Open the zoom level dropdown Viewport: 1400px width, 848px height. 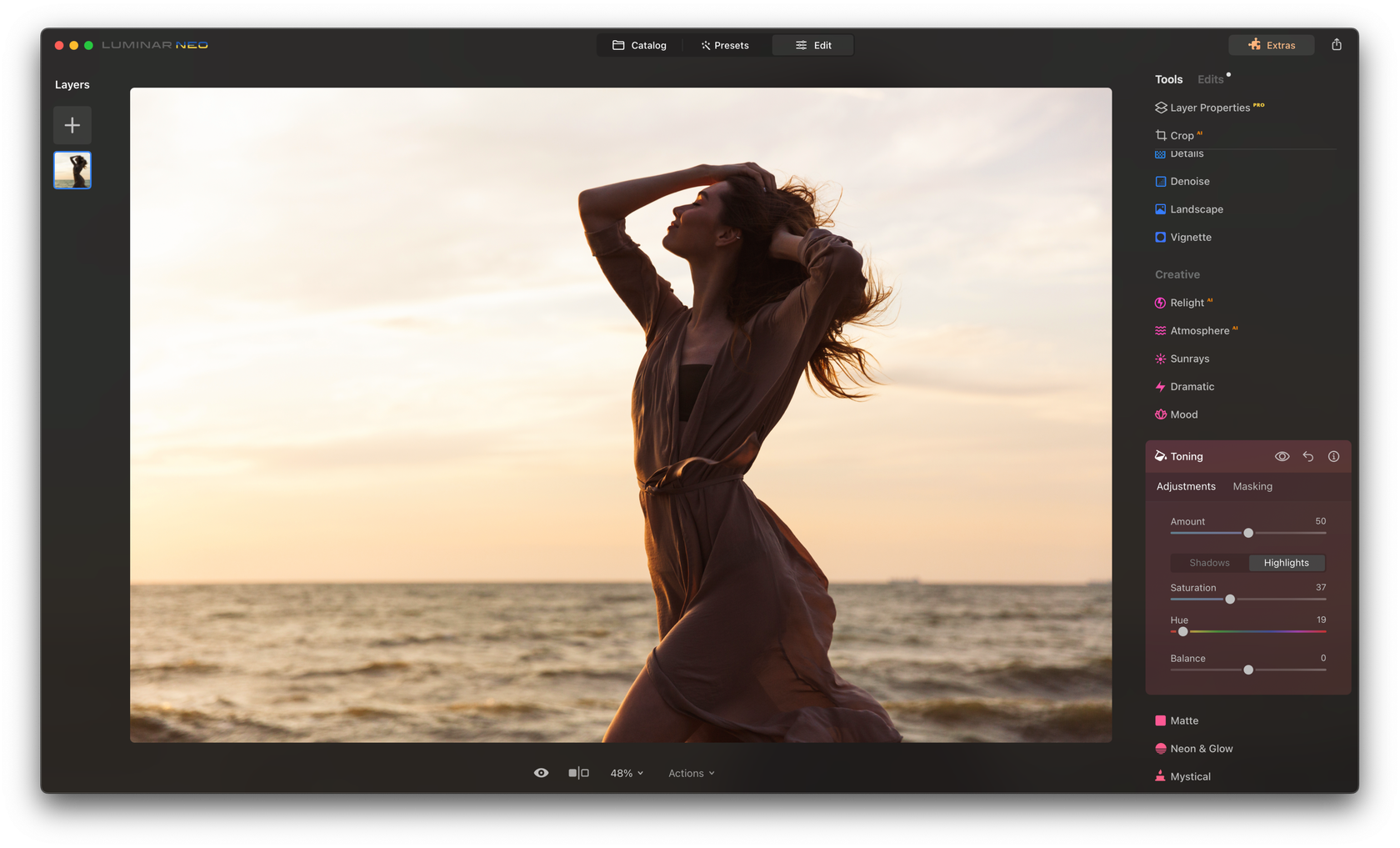626,773
